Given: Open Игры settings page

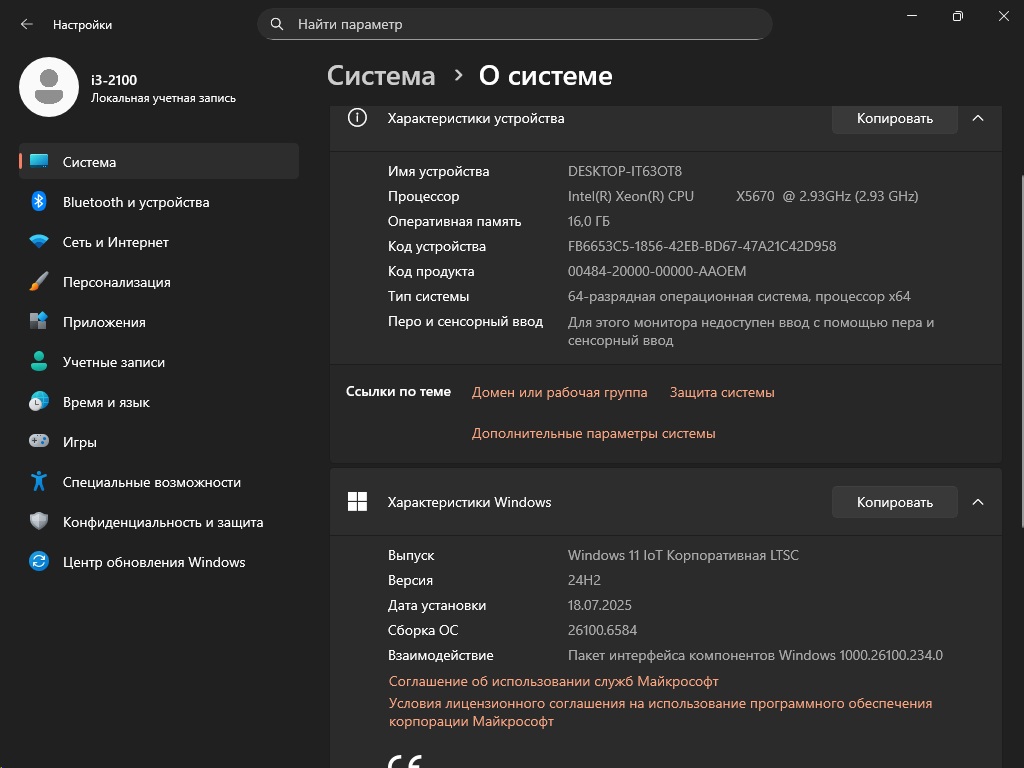Looking at the screenshot, I should pos(159,441).
